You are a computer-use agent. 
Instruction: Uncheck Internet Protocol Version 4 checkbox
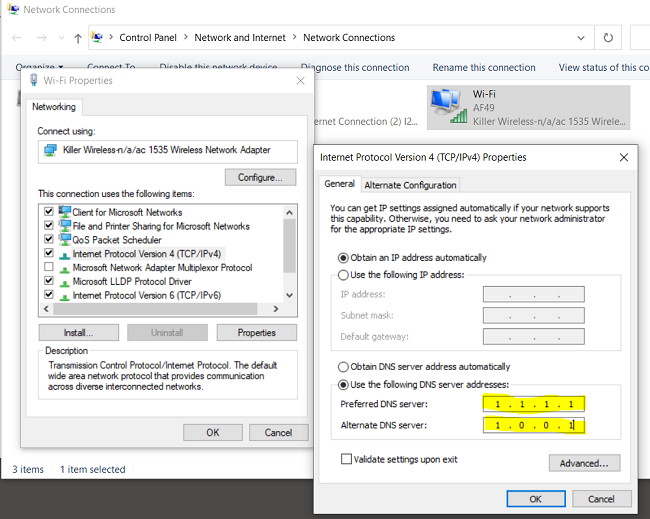click(49, 253)
